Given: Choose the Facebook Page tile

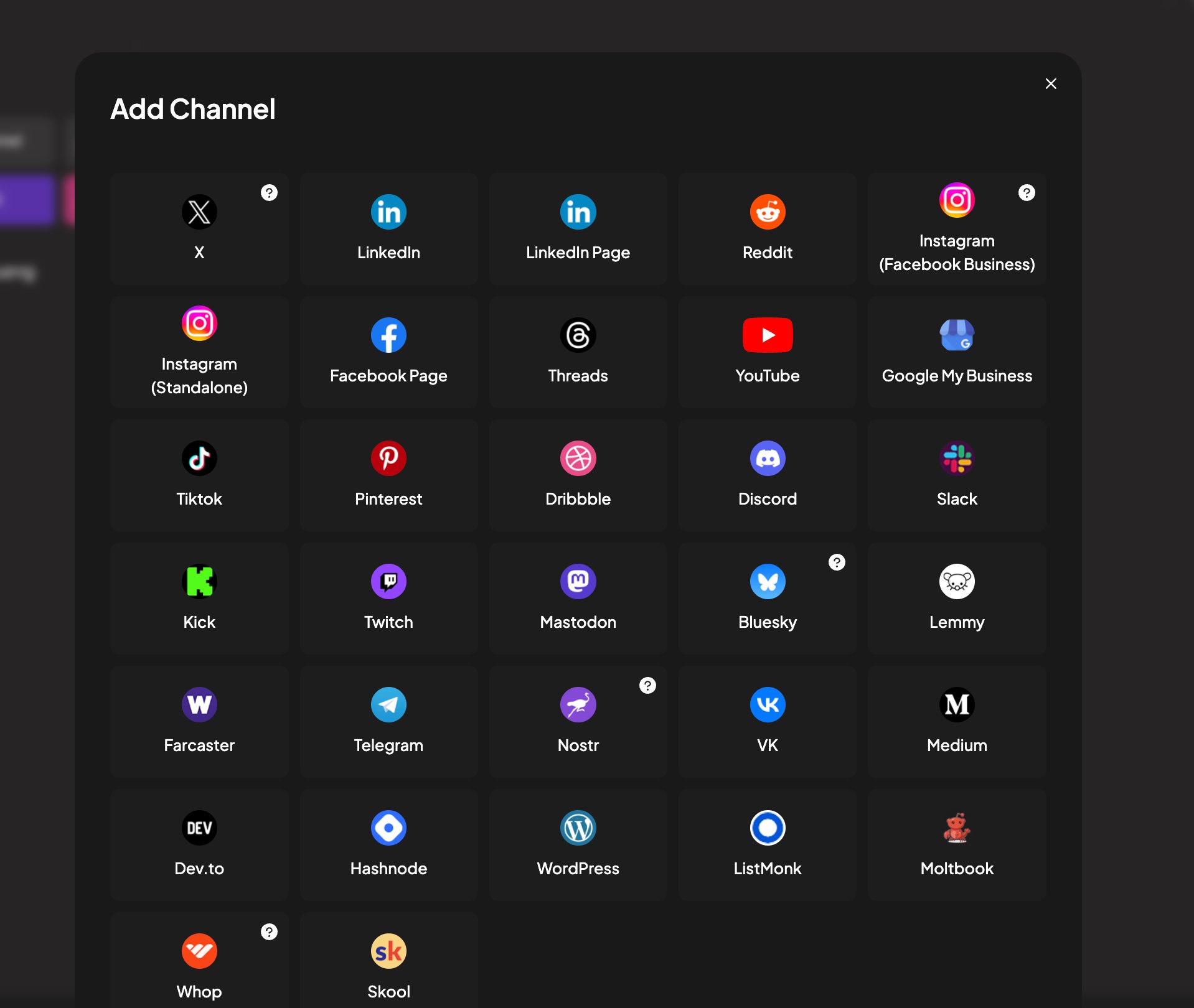Looking at the screenshot, I should 388,352.
